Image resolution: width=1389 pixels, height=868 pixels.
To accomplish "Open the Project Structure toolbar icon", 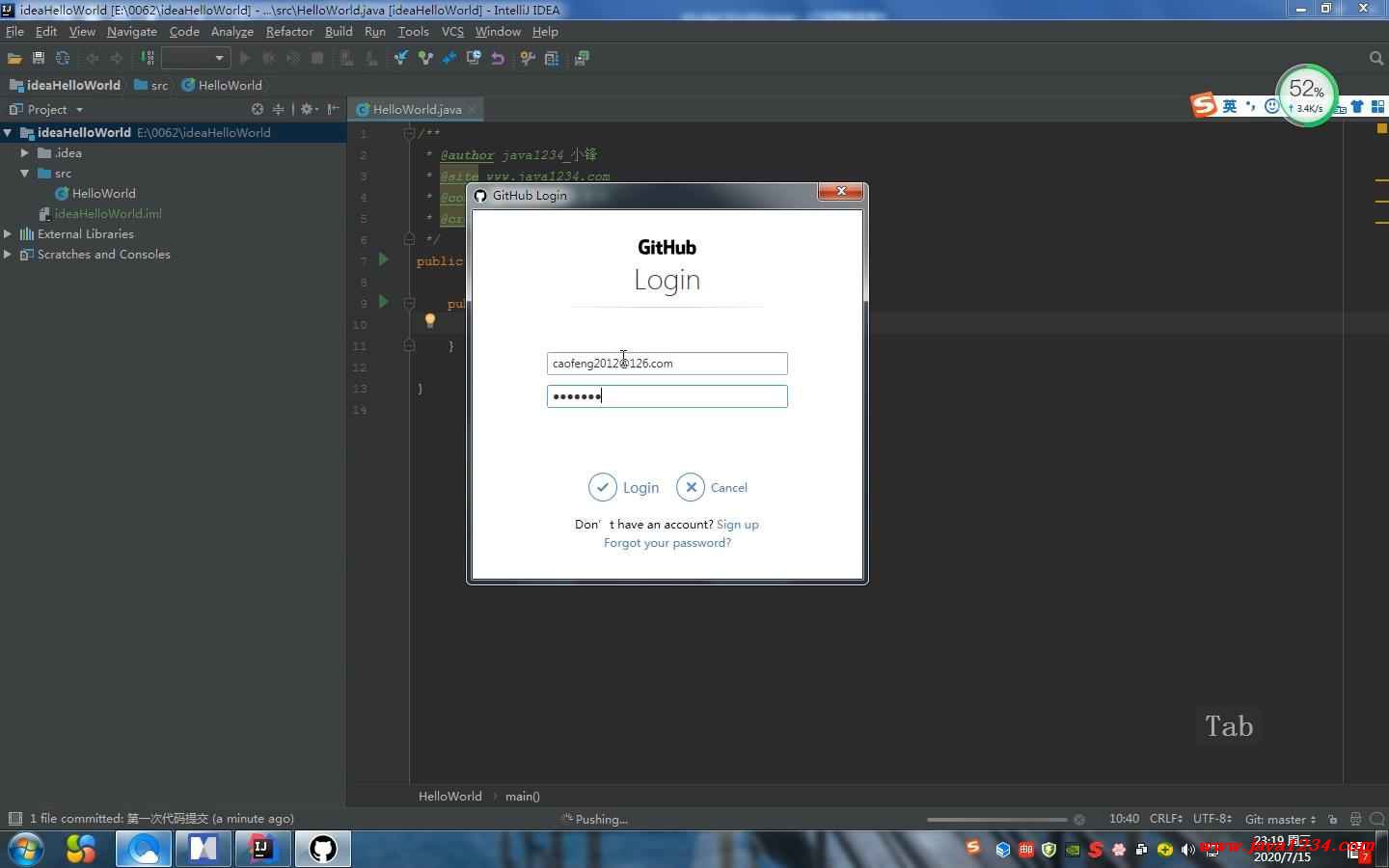I will point(552,58).
